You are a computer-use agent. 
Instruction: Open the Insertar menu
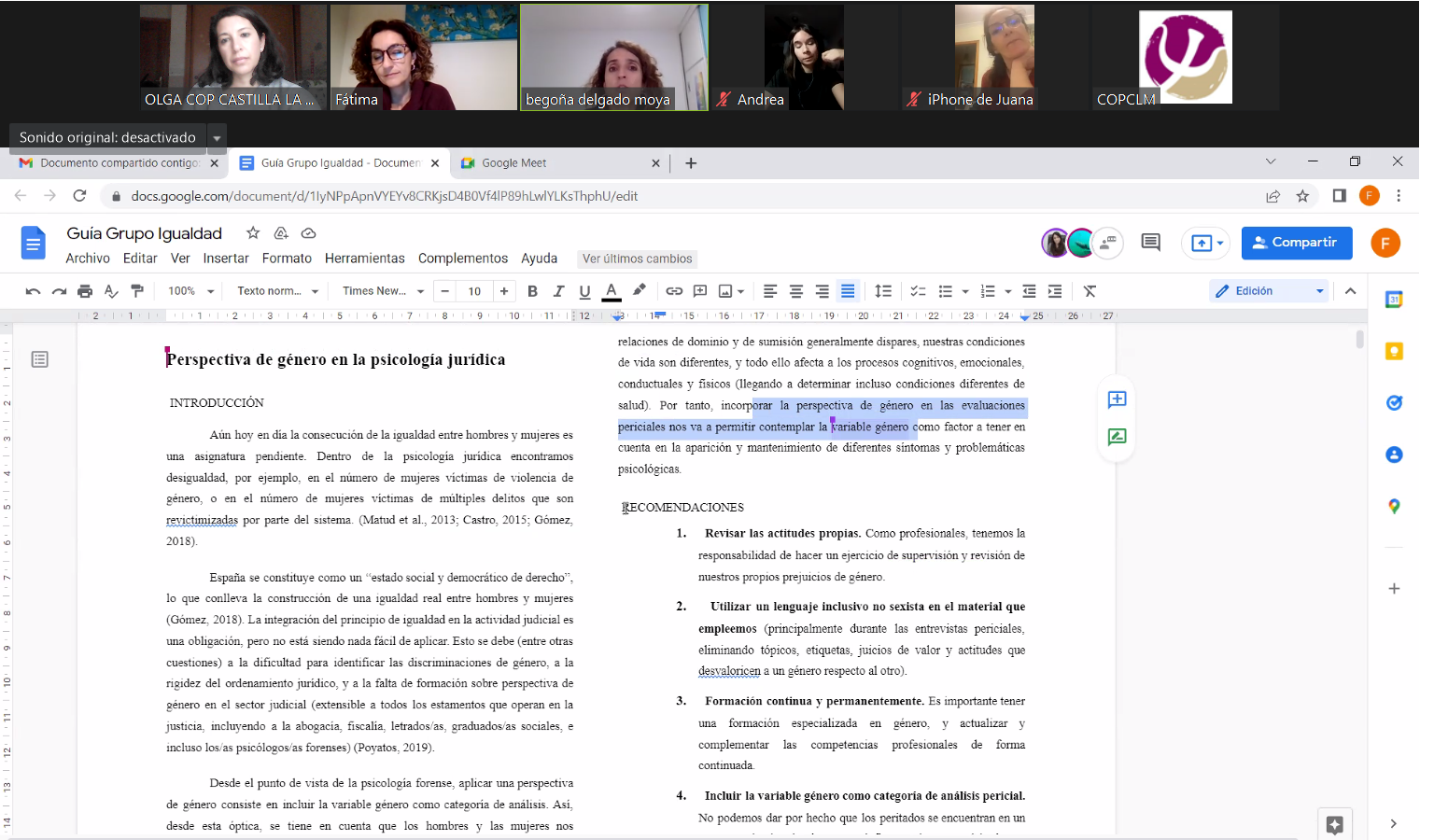[x=226, y=259]
